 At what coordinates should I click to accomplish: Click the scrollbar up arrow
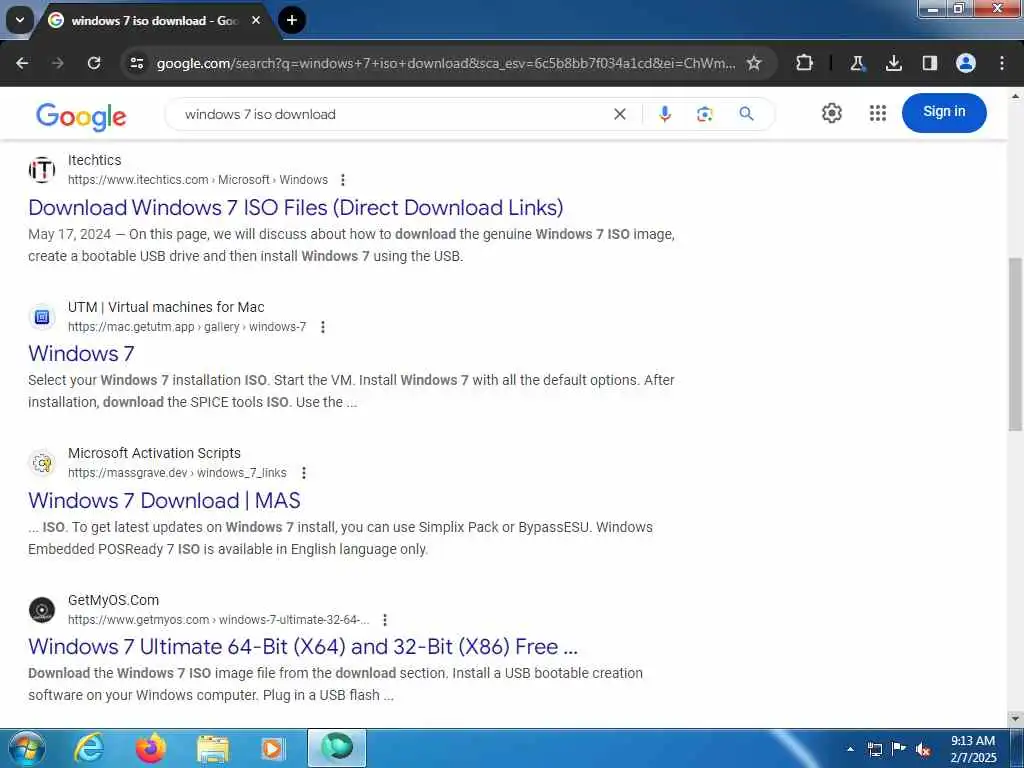tap(1015, 96)
